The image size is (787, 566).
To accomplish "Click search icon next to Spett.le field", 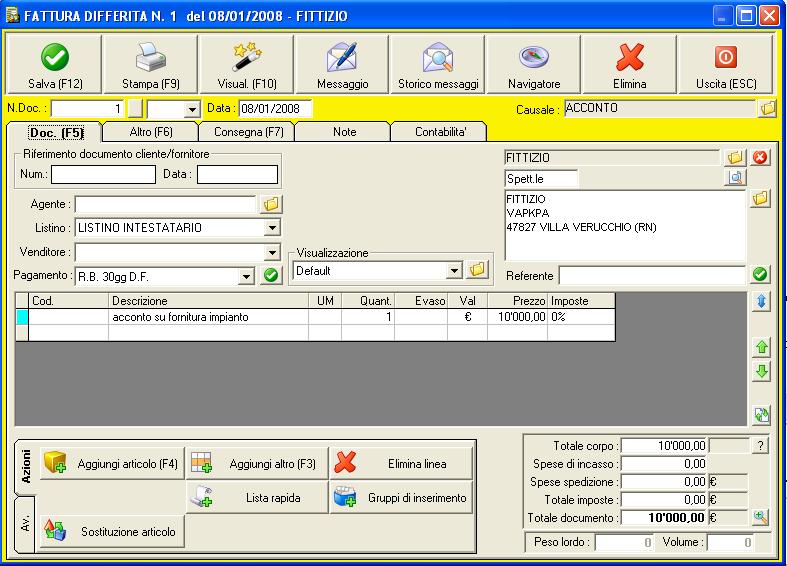I will pos(735,178).
